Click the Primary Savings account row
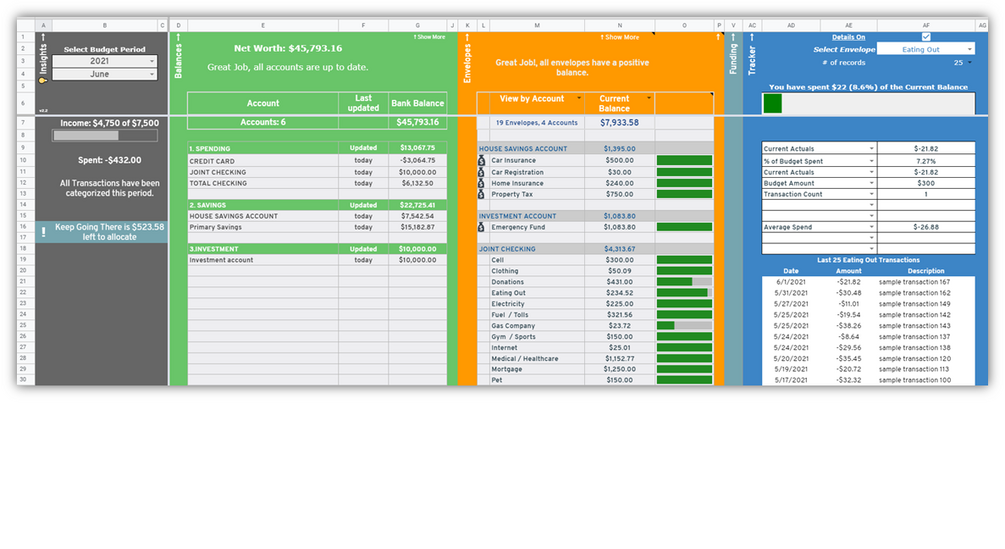Screen dimensions: 1005x549 317,227
